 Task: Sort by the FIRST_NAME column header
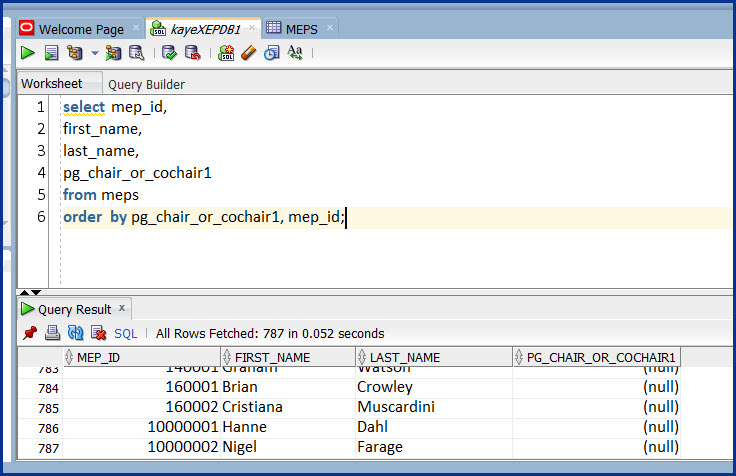[288, 358]
